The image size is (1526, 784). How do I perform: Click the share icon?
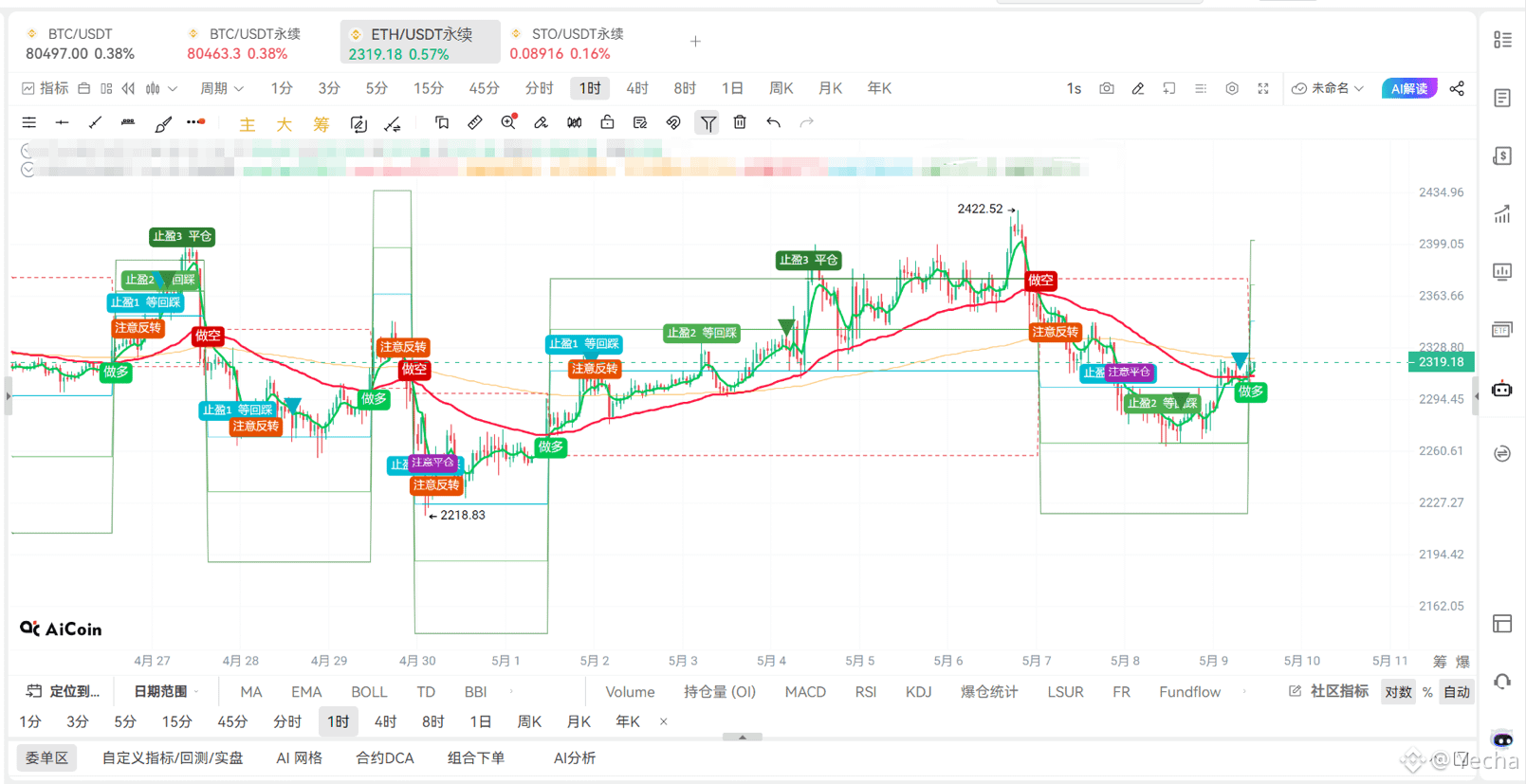[x=1457, y=88]
